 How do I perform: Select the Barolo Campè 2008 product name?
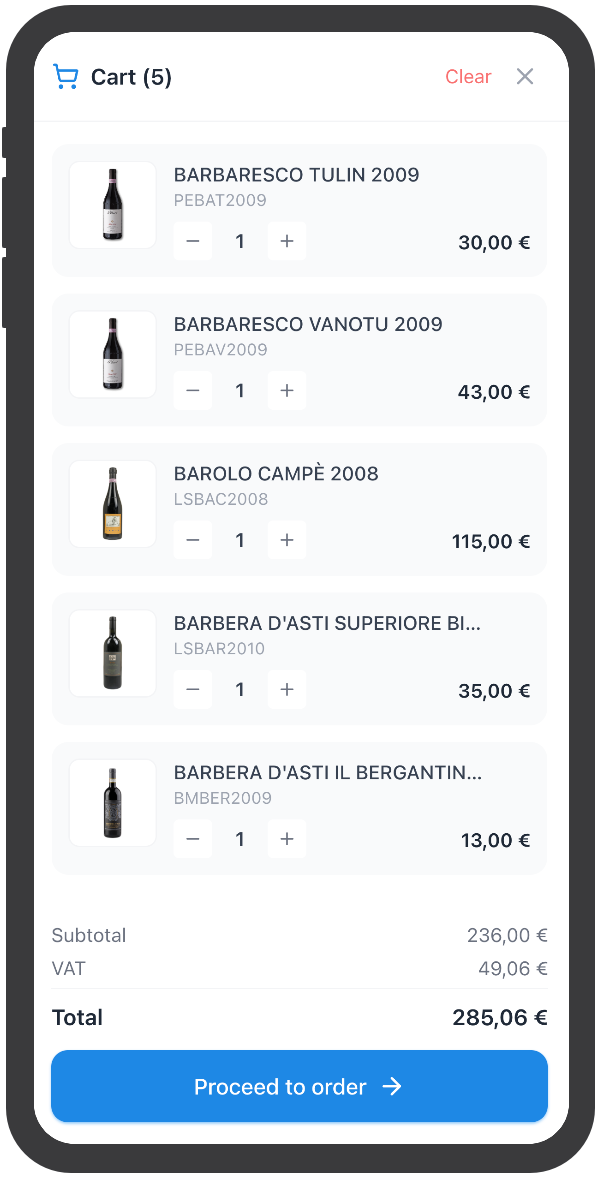click(x=276, y=474)
